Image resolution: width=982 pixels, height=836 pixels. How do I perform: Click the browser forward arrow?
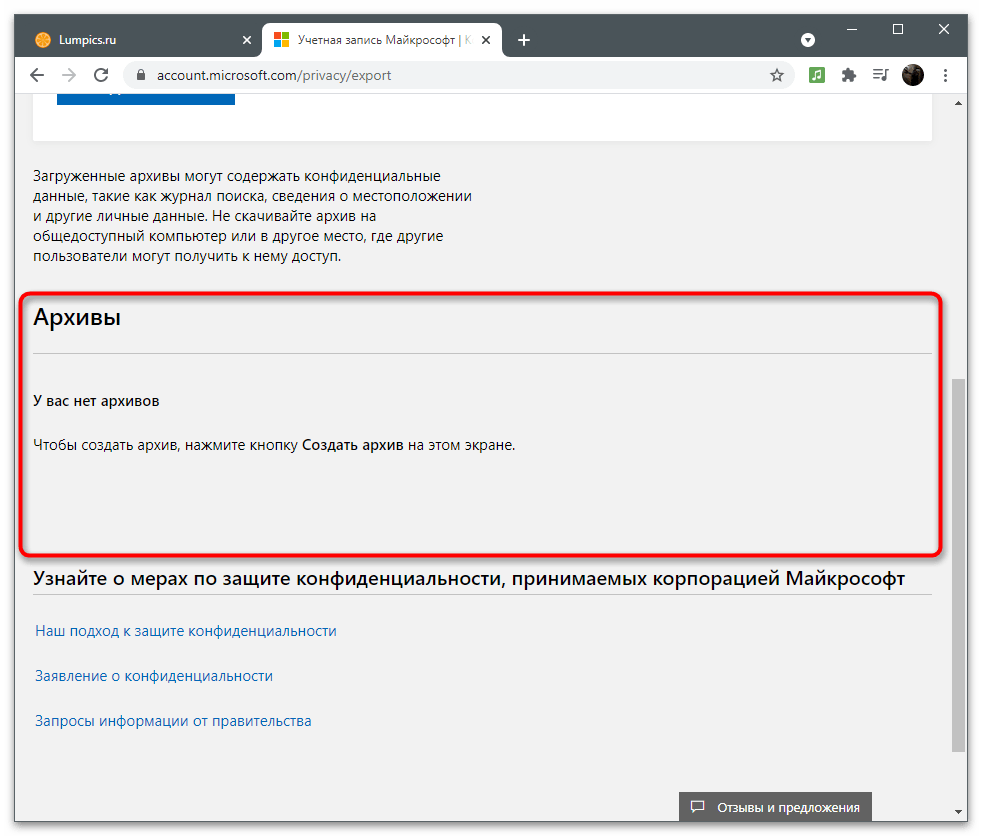[x=69, y=75]
